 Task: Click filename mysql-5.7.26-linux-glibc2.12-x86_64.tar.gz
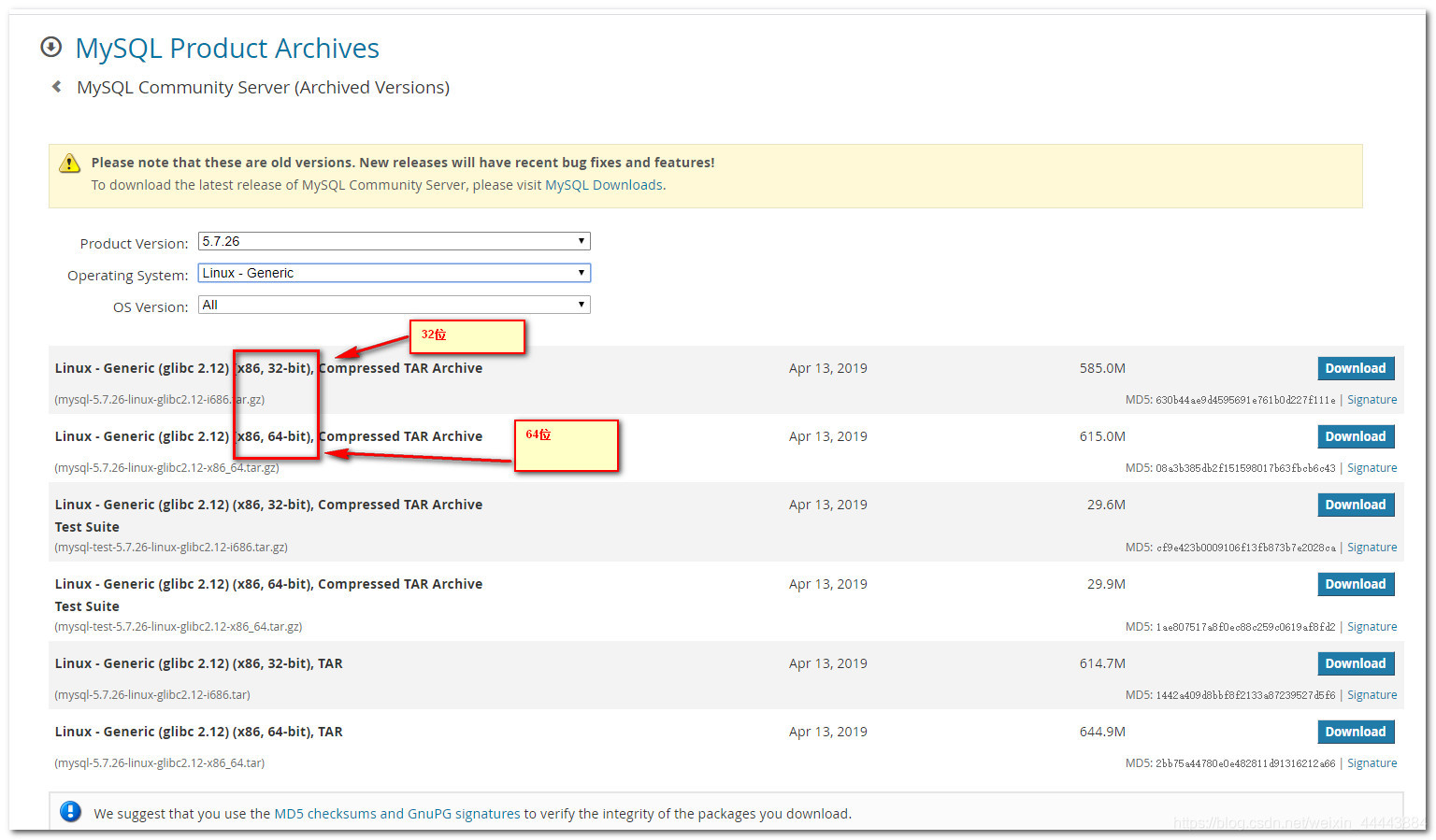pos(166,468)
